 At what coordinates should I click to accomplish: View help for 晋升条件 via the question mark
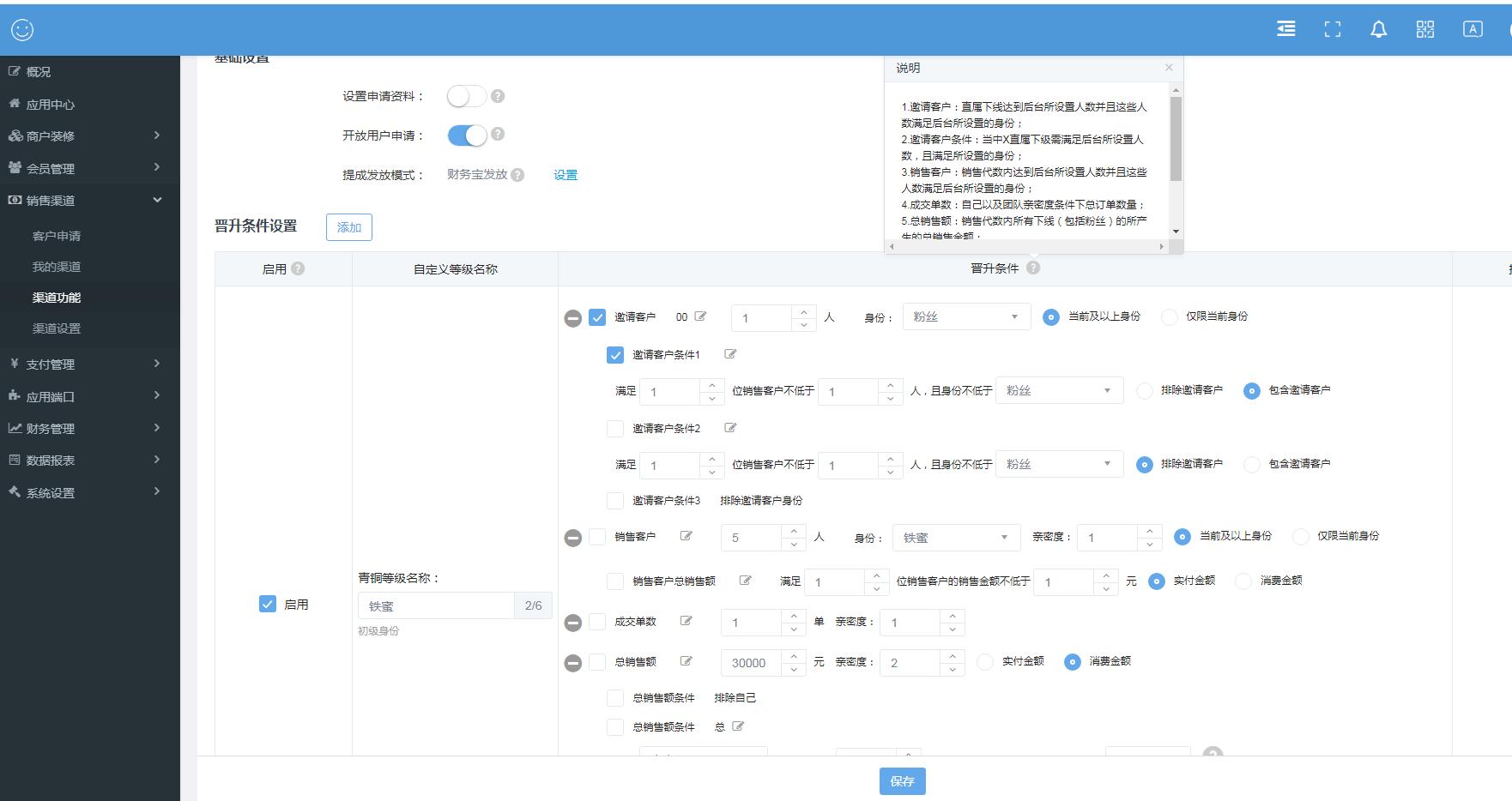click(1035, 268)
